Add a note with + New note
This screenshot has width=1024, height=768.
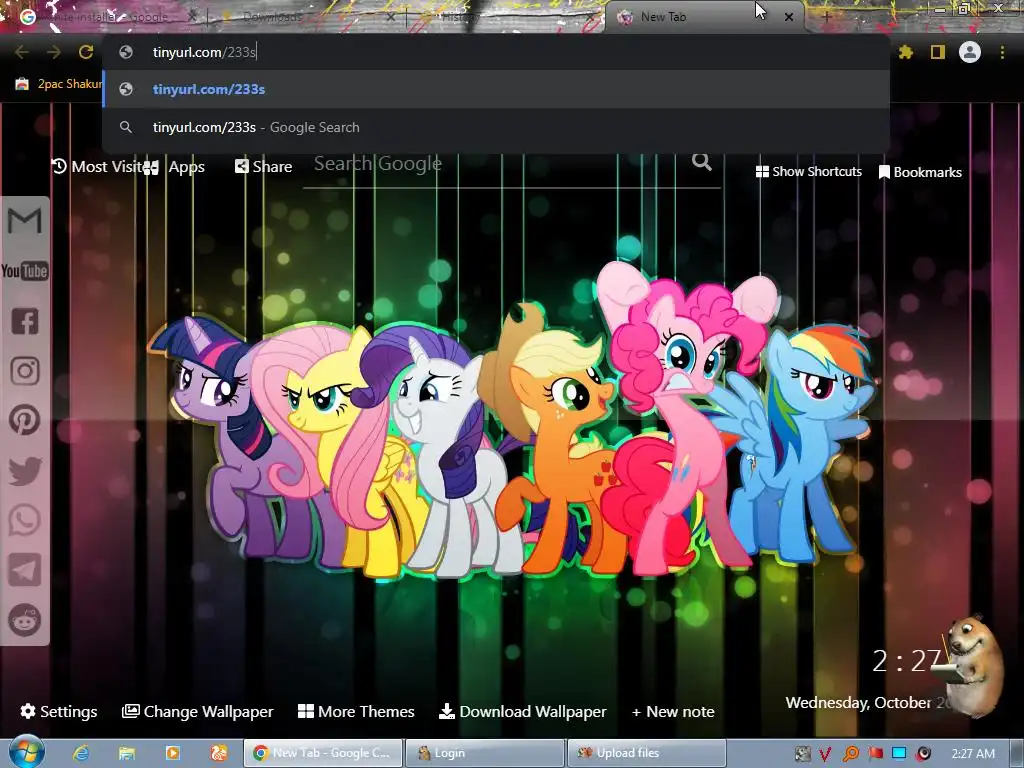tap(673, 711)
